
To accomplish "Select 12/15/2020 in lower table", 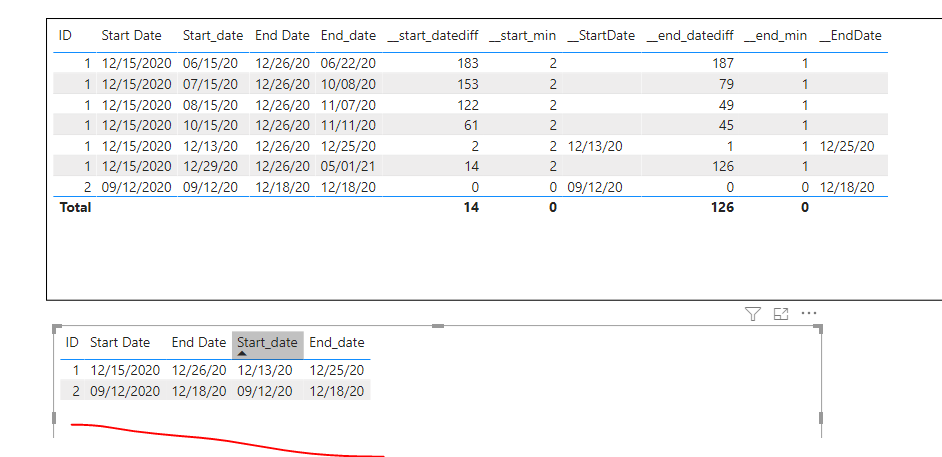I will pos(125,371).
